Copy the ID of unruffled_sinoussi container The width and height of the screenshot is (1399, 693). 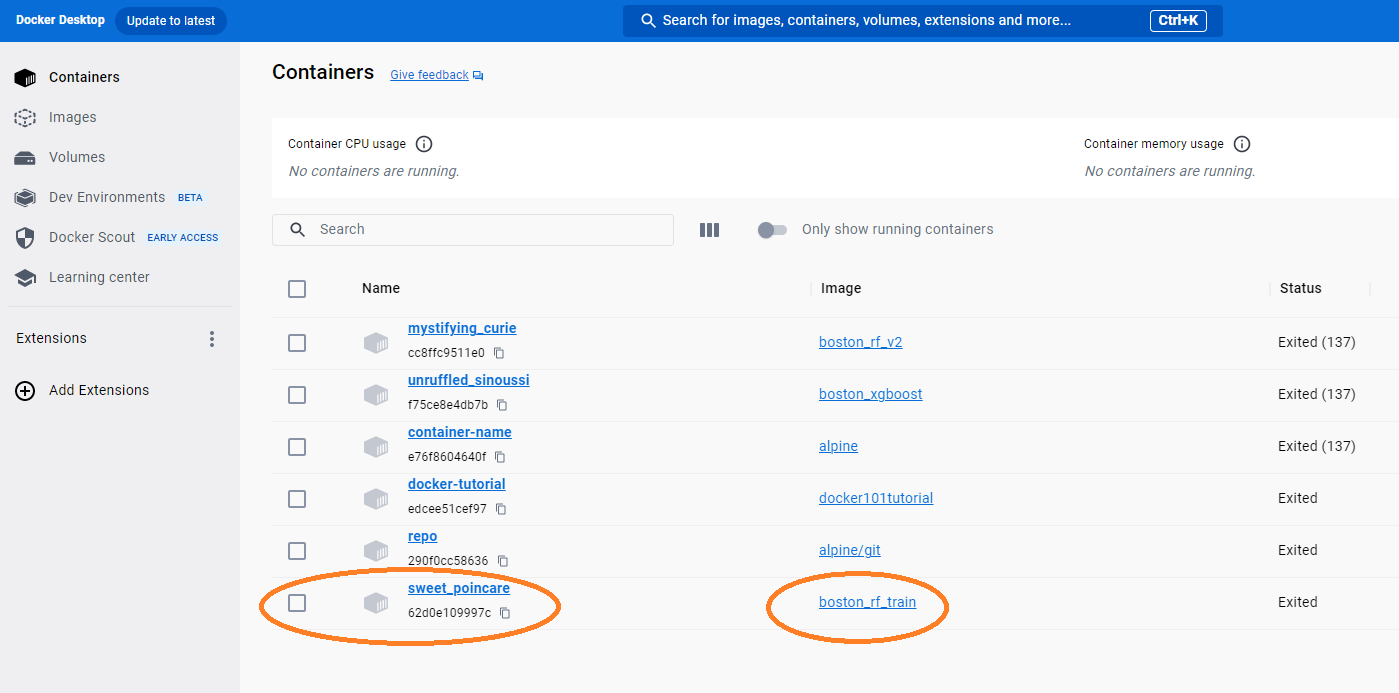(502, 405)
